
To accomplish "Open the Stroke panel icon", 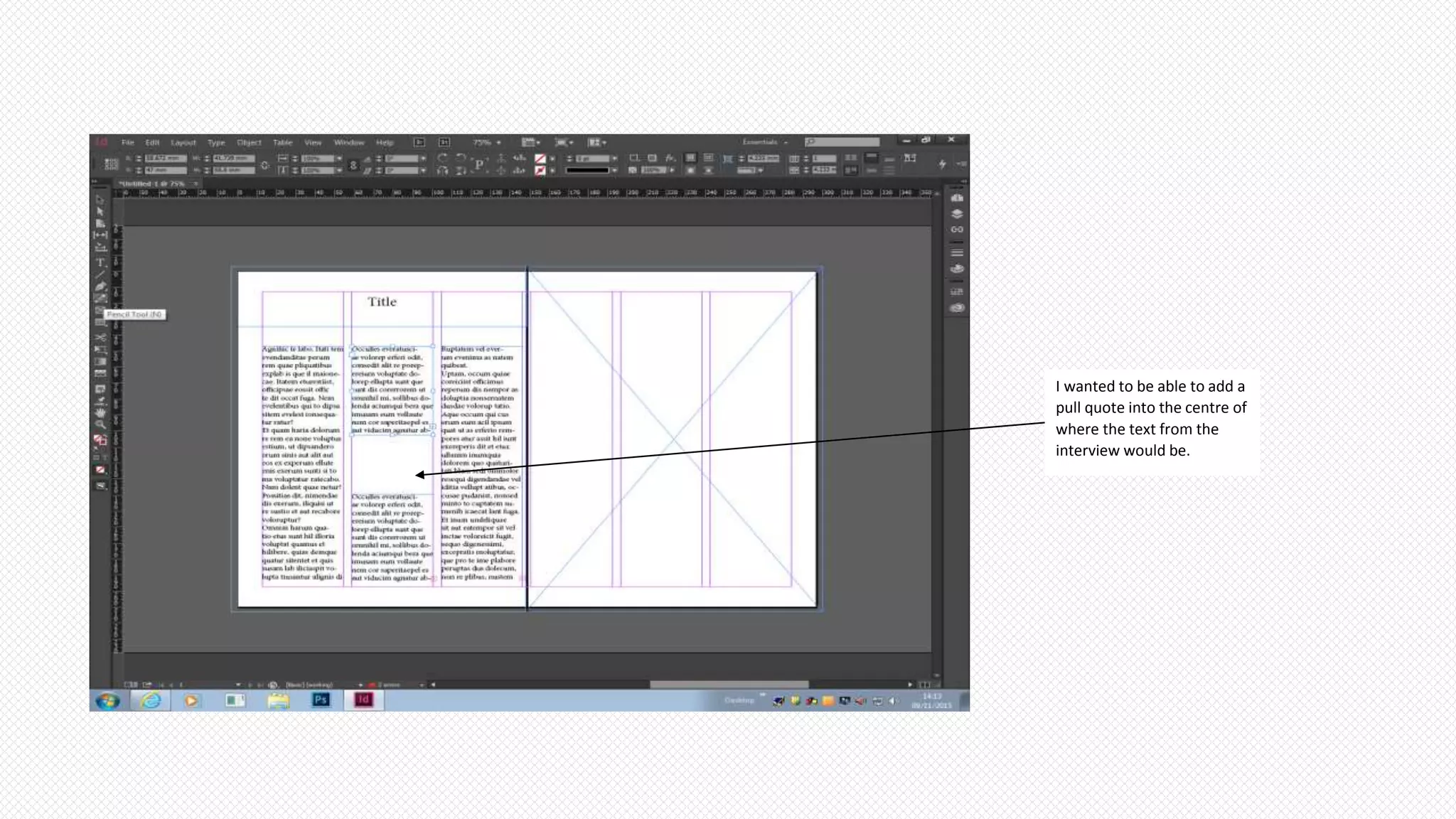I will pyautogui.click(x=957, y=252).
